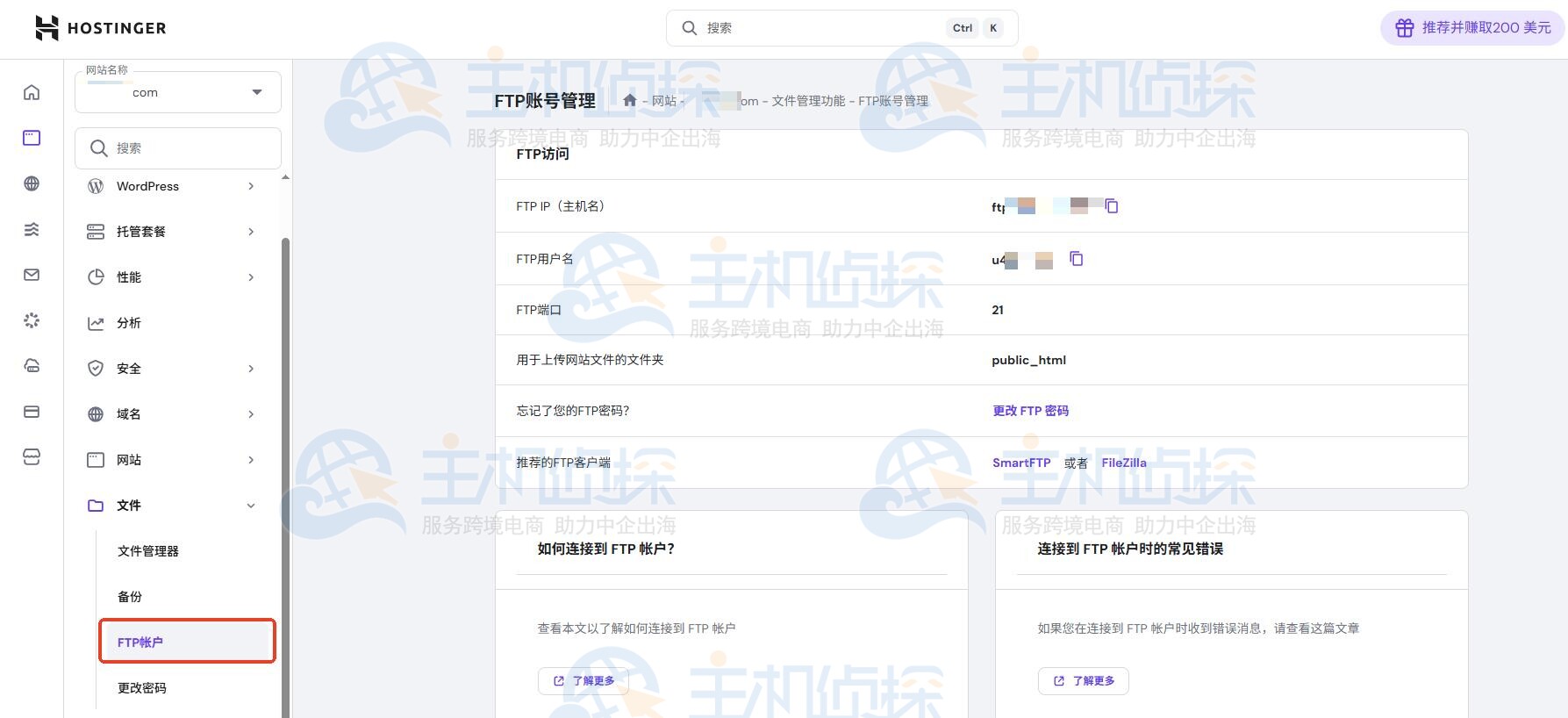Screen dimensions: 1568x718
Task: Copy the FTP IP hostname
Action: point(1112,206)
